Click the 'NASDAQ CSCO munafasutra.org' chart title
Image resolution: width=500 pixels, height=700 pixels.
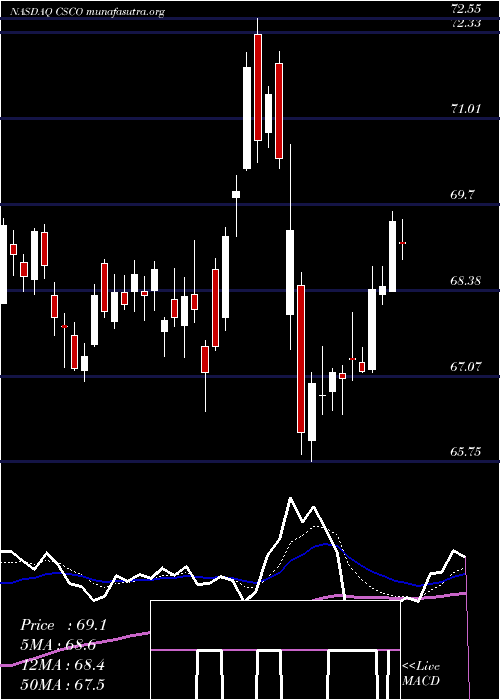pyautogui.click(x=86, y=12)
